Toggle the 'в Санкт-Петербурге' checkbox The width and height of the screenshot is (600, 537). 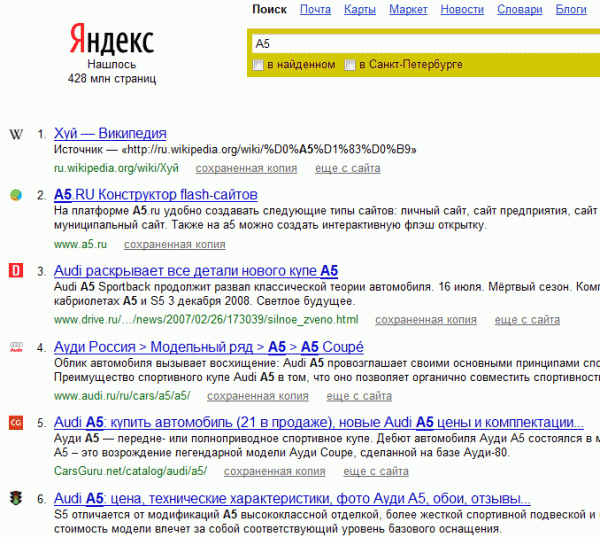coord(350,65)
